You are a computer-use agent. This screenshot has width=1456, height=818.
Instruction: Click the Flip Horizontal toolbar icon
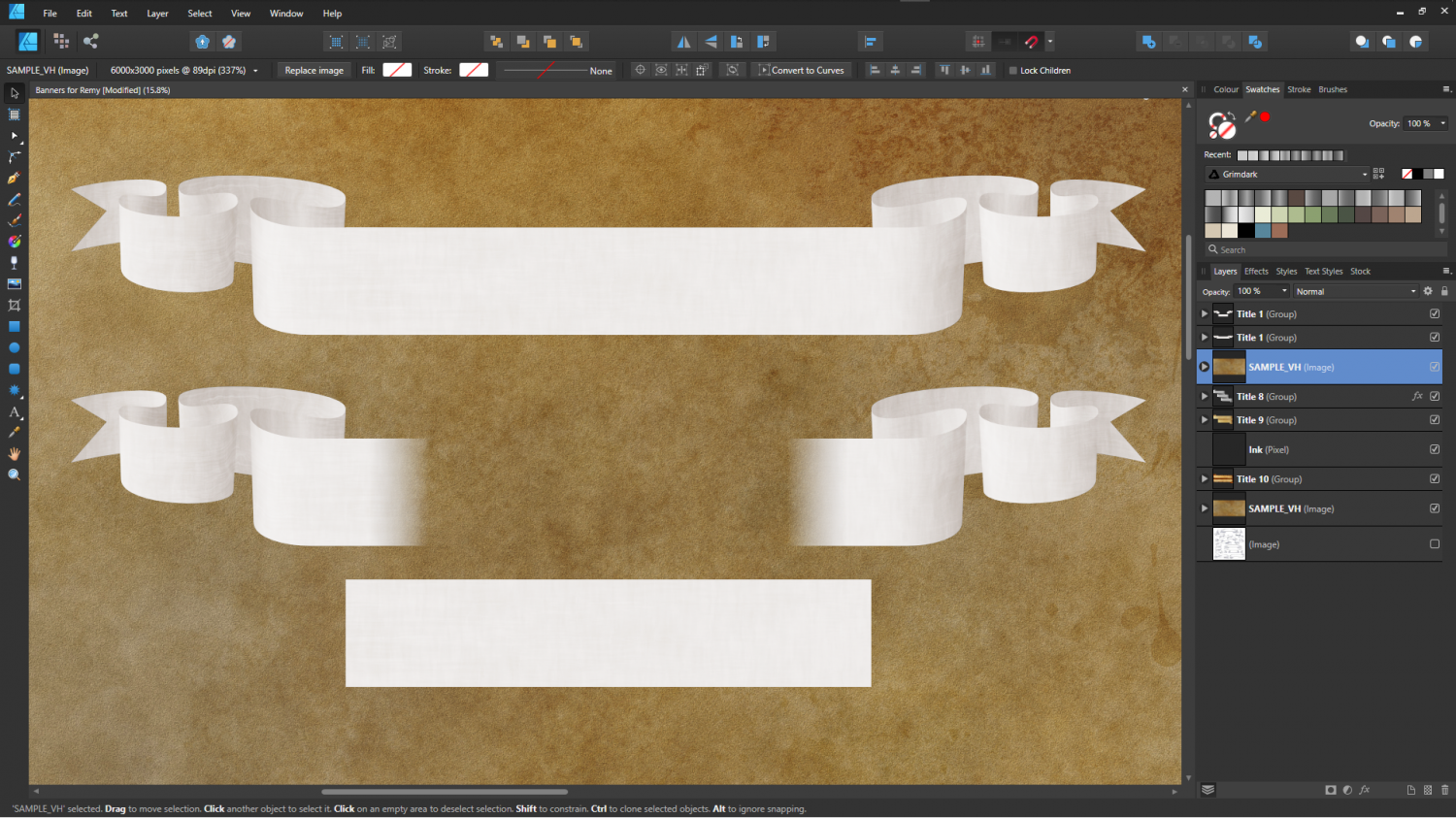tap(683, 42)
